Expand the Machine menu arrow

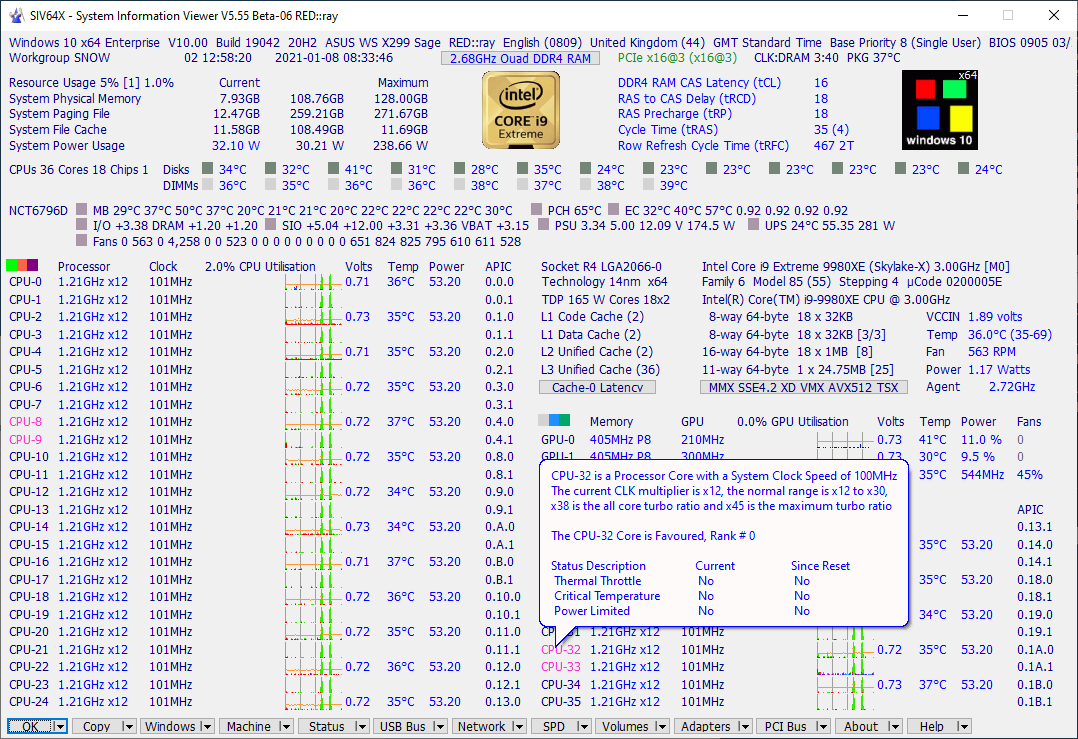[x=285, y=727]
